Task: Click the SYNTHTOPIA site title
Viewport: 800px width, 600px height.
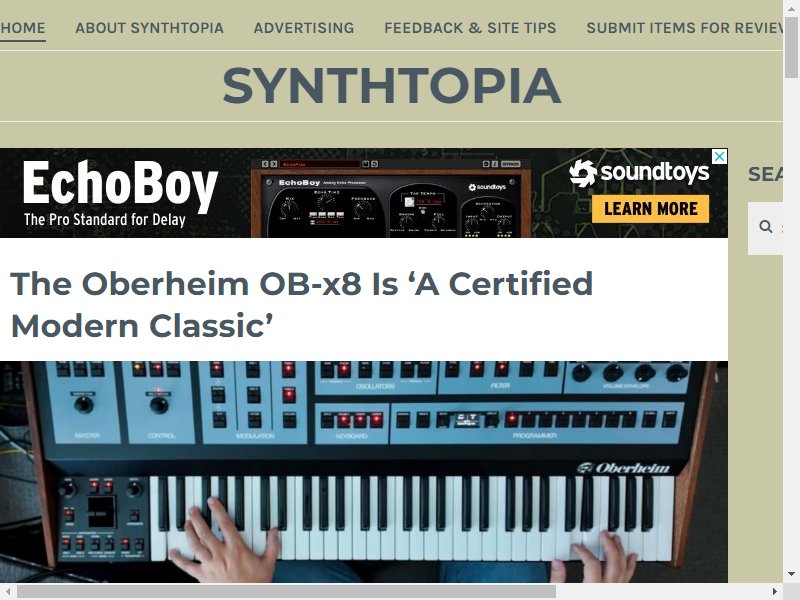Action: [391, 86]
